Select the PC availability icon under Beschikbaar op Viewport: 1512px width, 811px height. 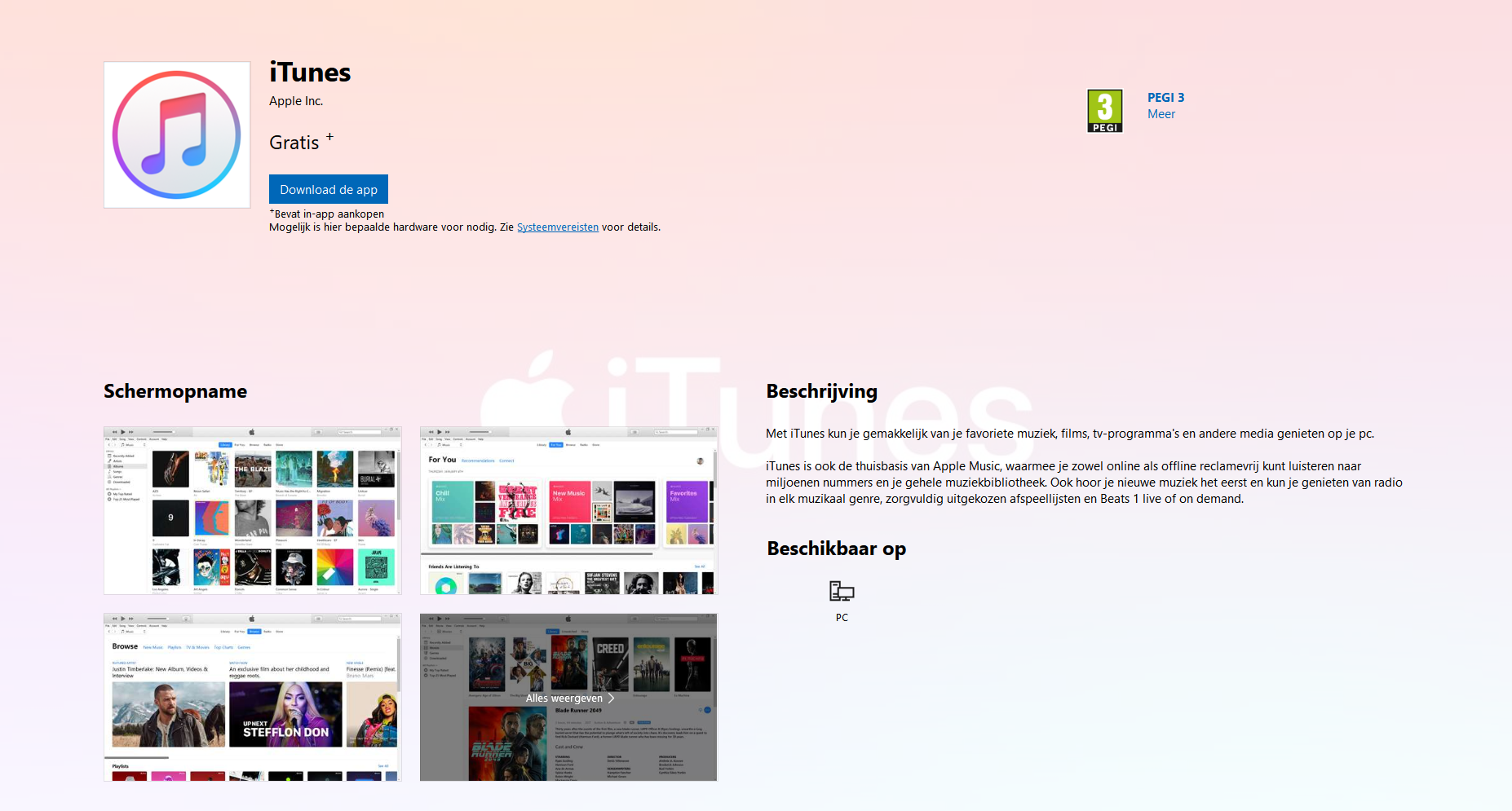click(x=841, y=591)
